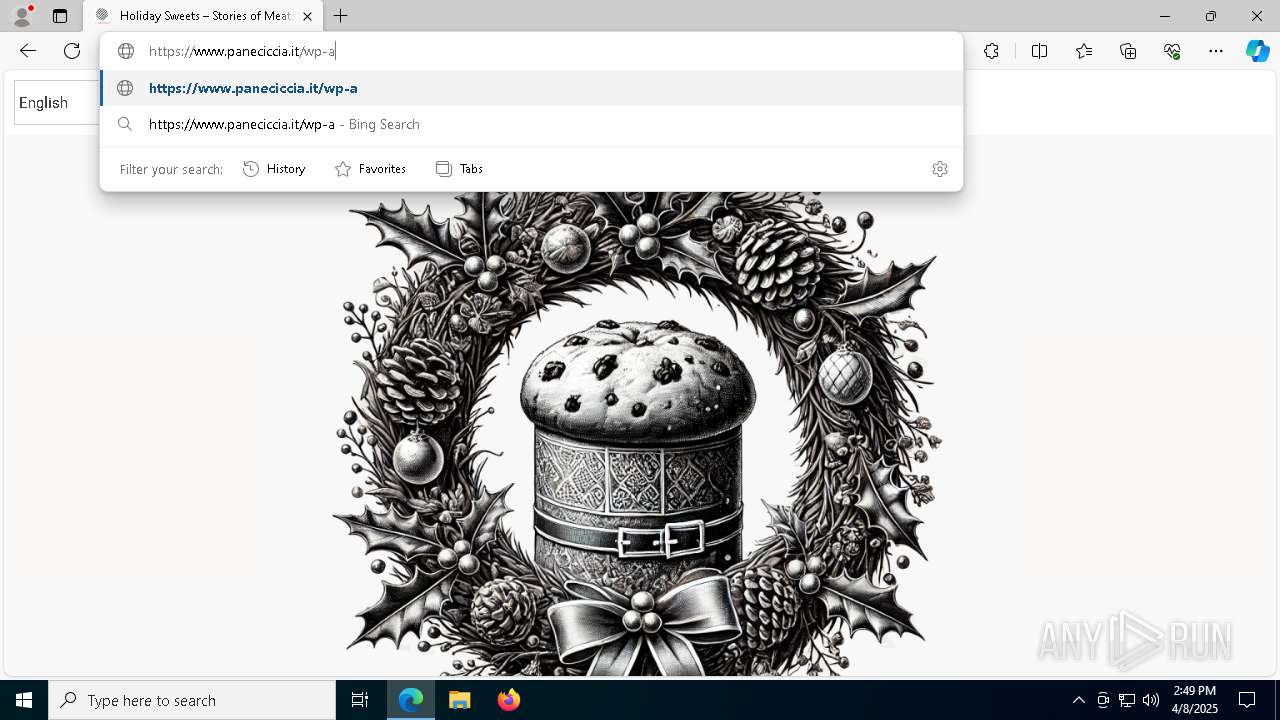Click the Edge taskbar icon
This screenshot has height=720, width=1280.
point(411,700)
